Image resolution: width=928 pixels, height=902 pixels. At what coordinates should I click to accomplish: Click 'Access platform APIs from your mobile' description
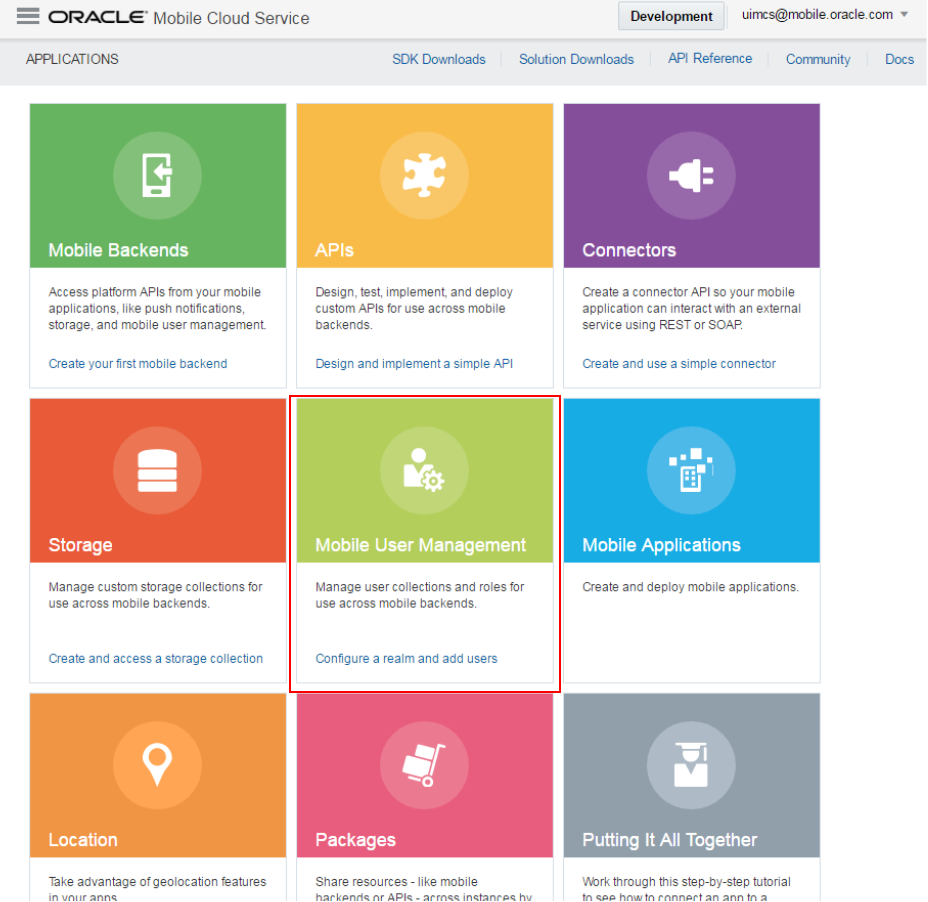(157, 308)
